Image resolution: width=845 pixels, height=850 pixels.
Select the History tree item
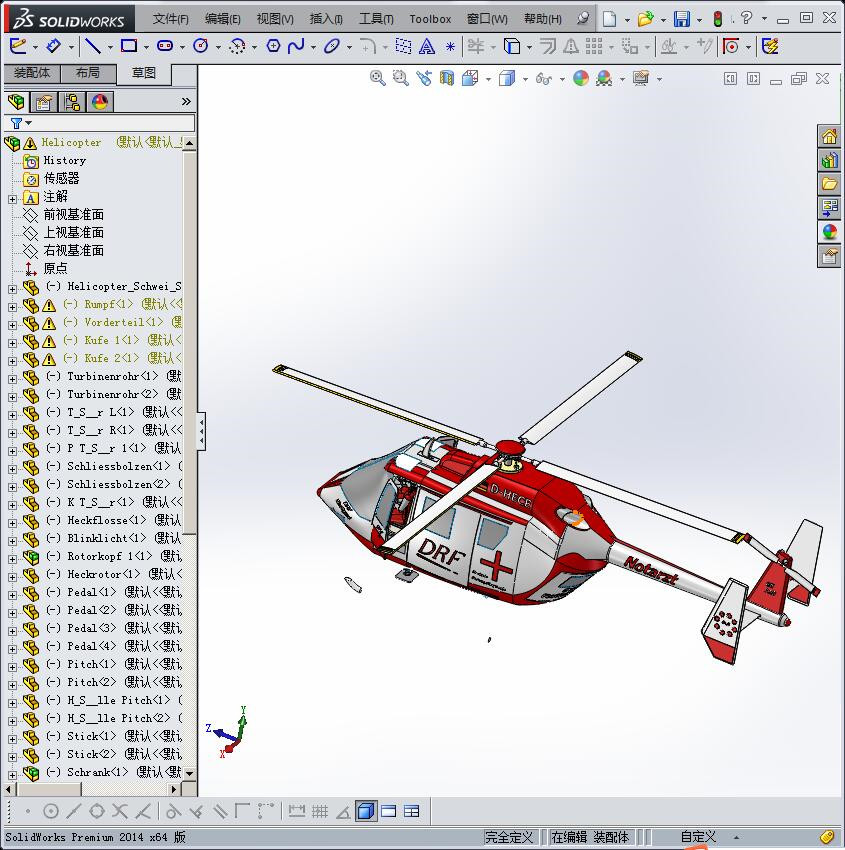tap(64, 160)
